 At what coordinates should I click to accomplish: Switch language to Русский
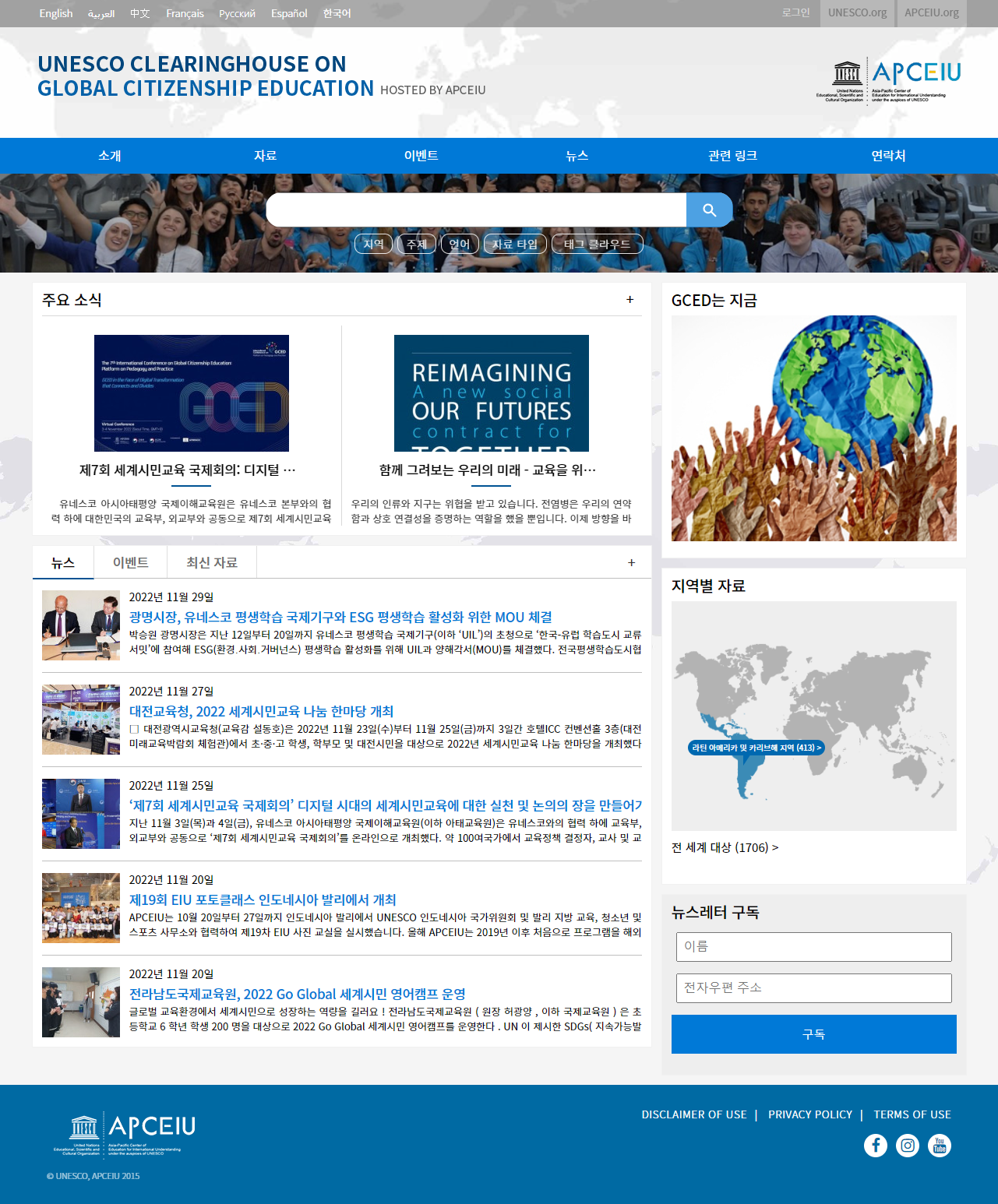tap(237, 13)
